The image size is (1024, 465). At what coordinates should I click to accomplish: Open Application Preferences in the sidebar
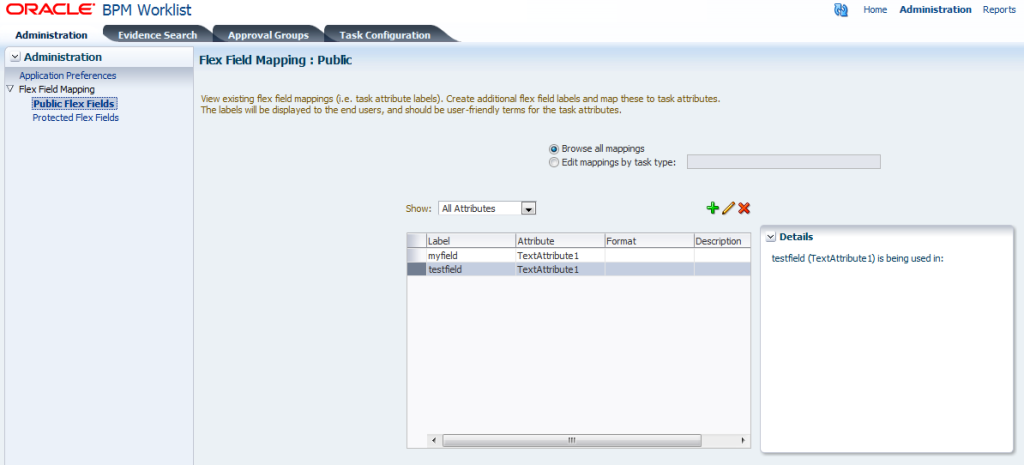point(68,76)
